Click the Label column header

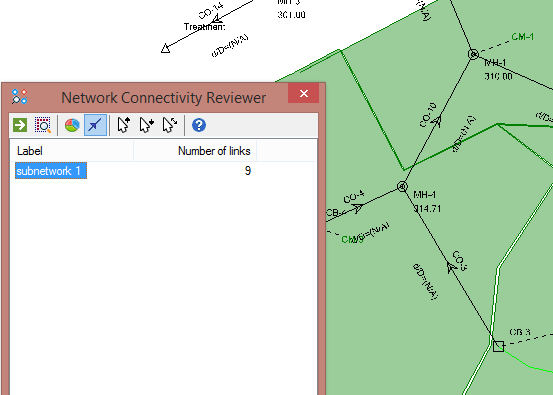(72, 151)
